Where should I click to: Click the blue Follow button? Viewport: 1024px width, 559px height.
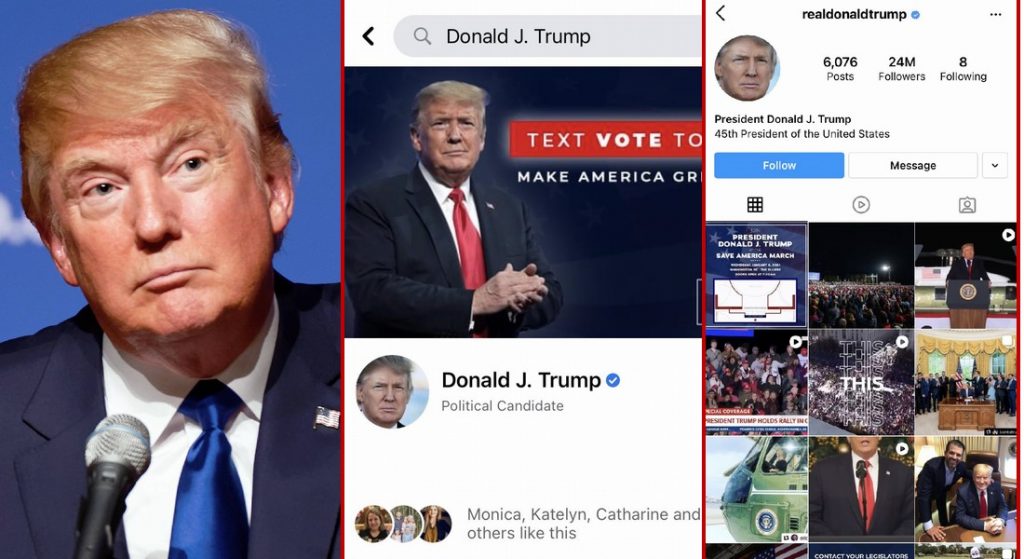779,166
